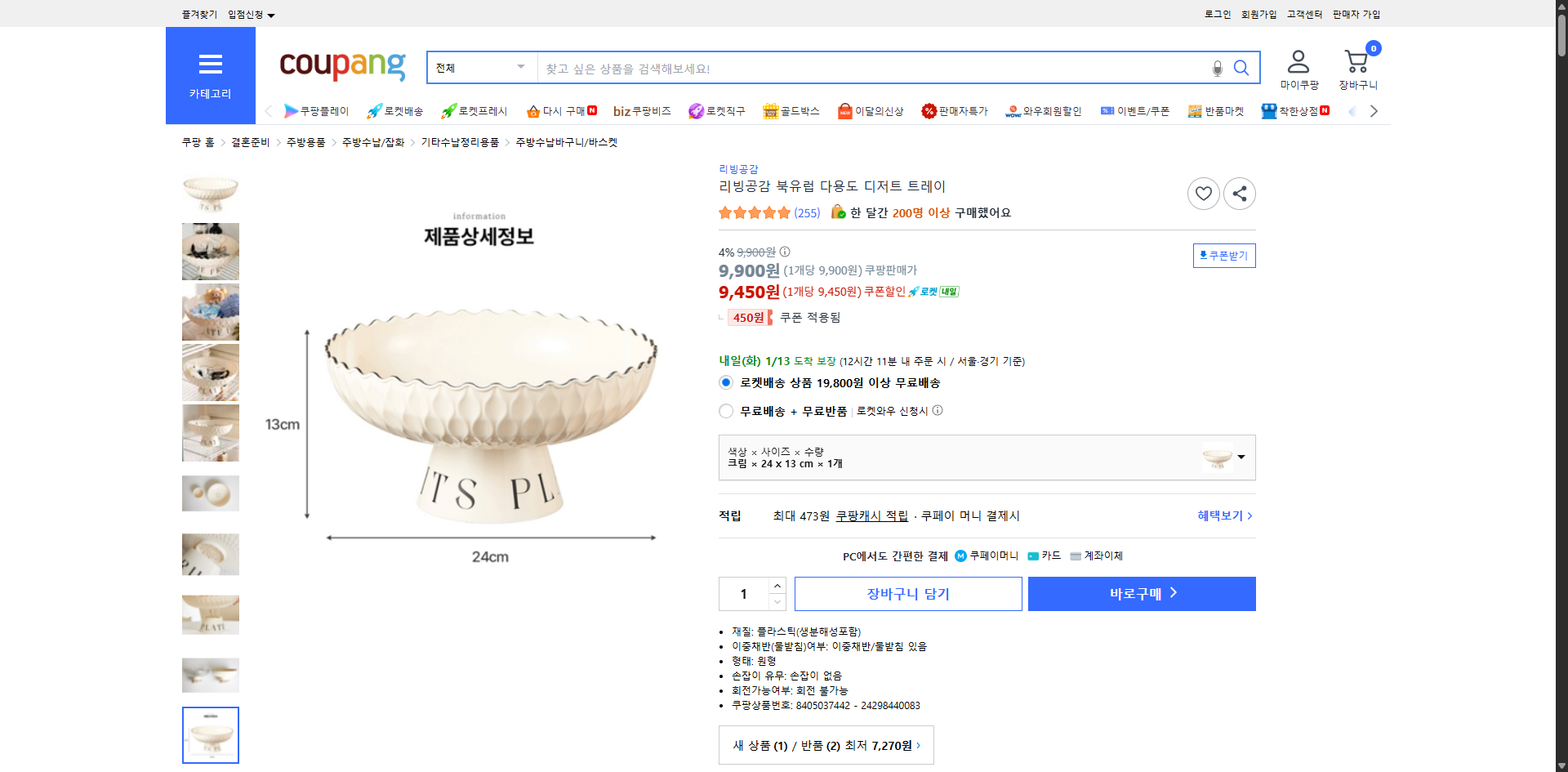The height and width of the screenshot is (772, 1568).
Task: Select the last product thumbnail in the sidebar
Action: 210,734
